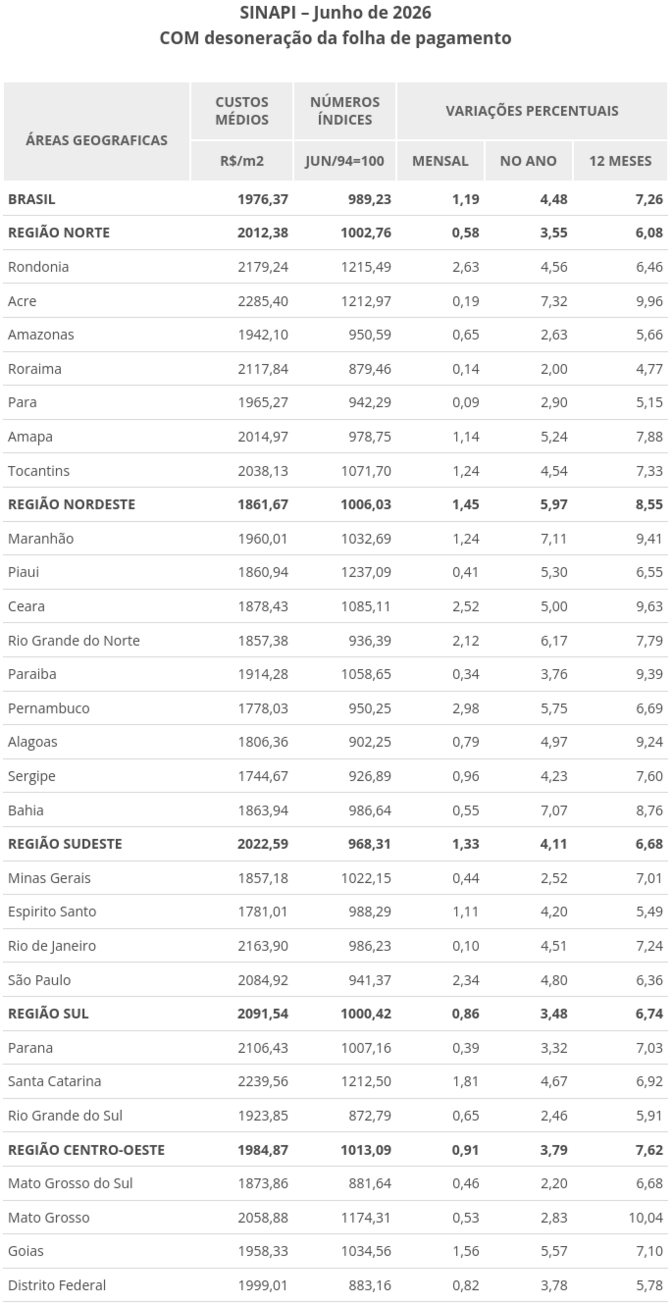This screenshot has width=672, height=1304.
Task: Click the REGIÃO NORDESTE row label
Action: pos(71,504)
